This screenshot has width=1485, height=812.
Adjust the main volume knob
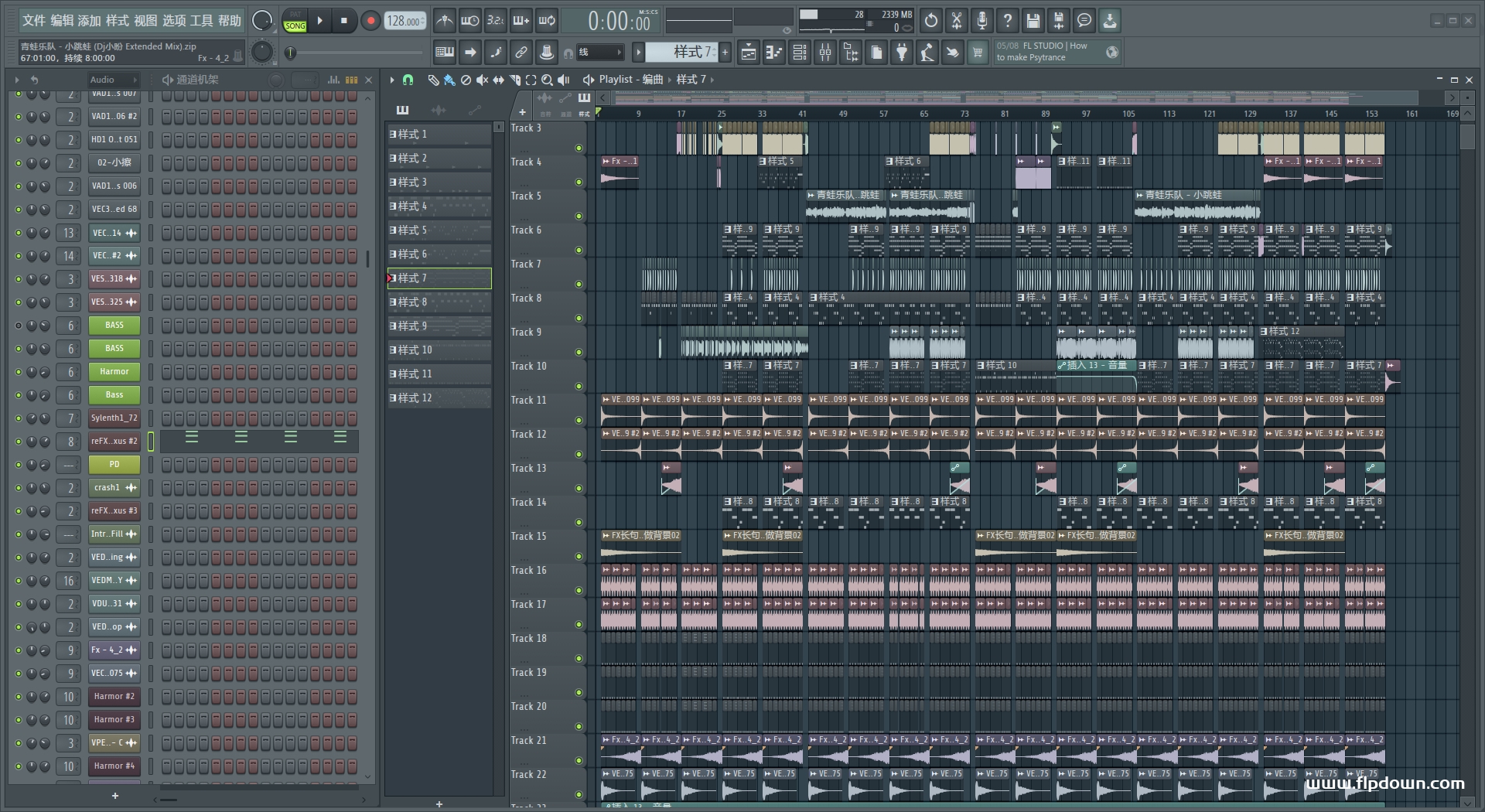[262, 21]
